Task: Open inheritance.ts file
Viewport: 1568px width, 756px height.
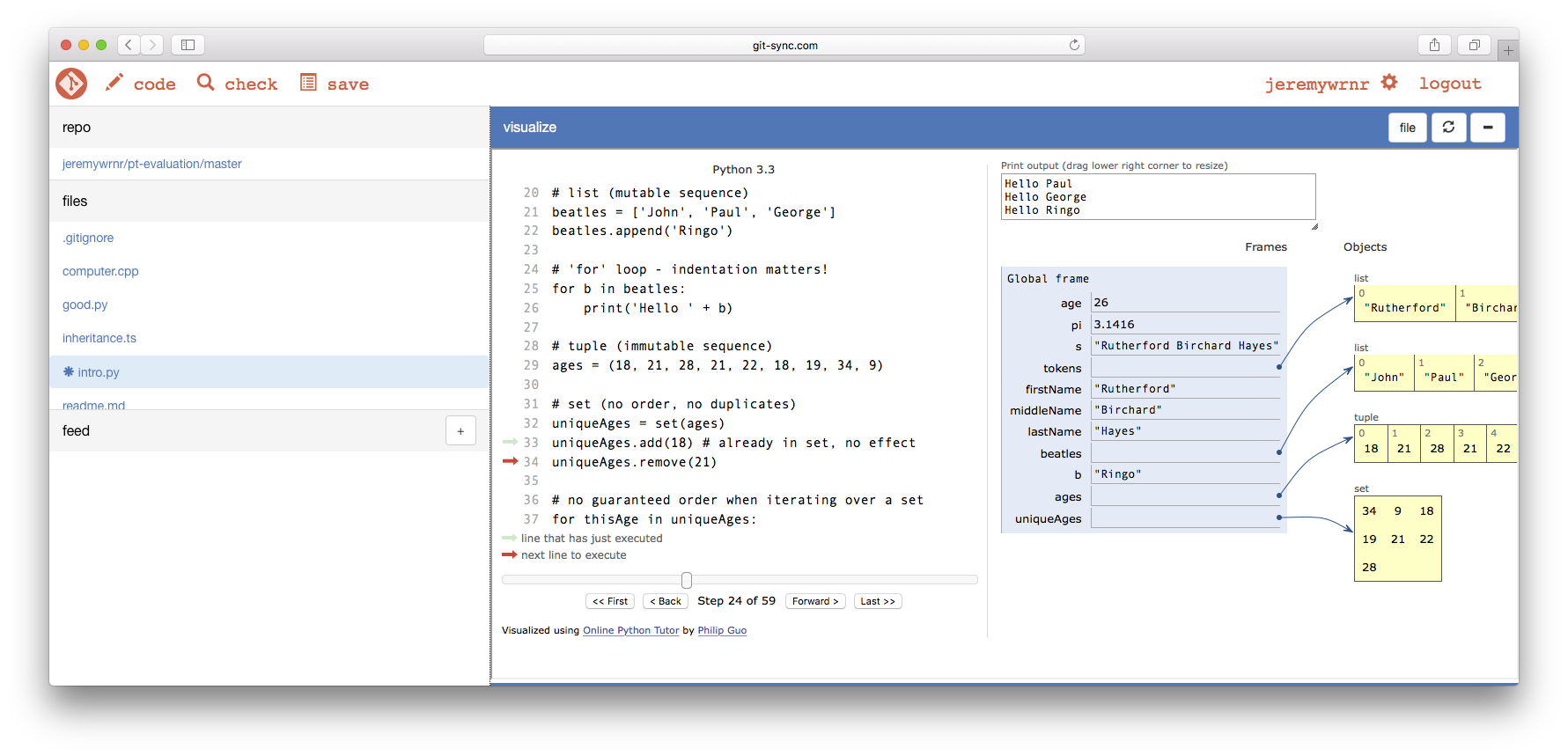Action: point(99,338)
